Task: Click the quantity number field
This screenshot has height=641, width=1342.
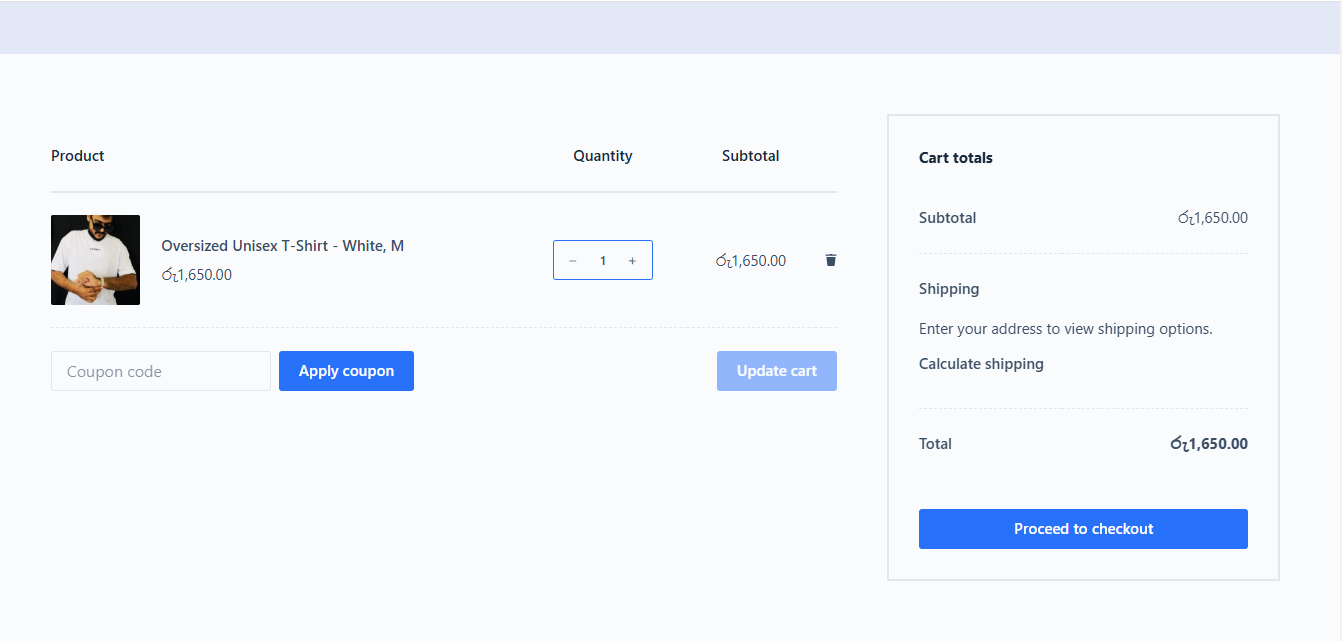Action: 603,261
